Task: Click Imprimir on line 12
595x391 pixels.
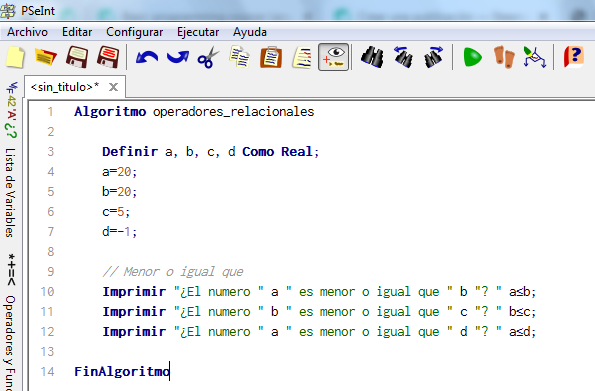Action: (134, 332)
